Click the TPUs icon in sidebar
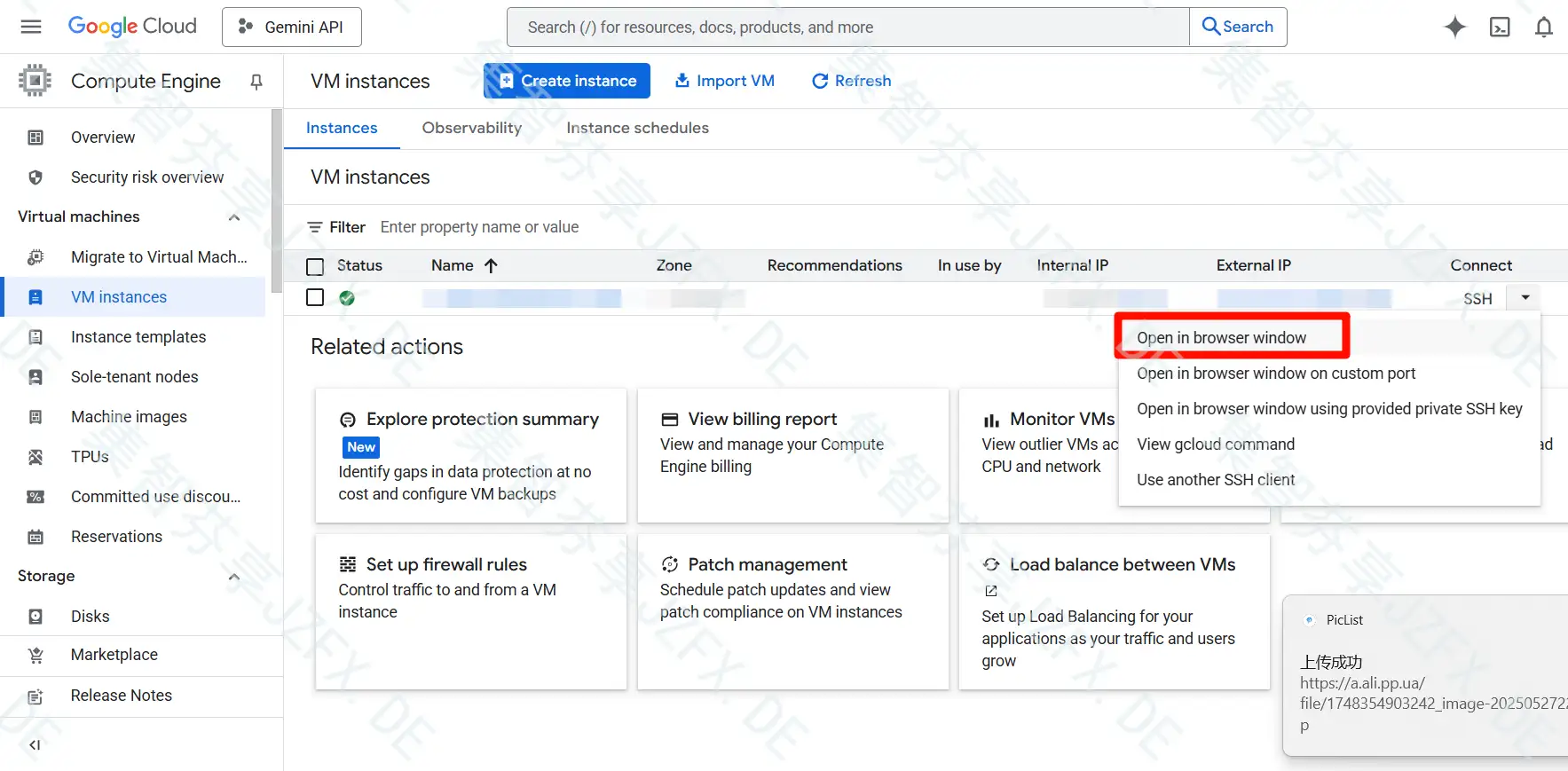This screenshot has width=1568, height=771. point(35,457)
